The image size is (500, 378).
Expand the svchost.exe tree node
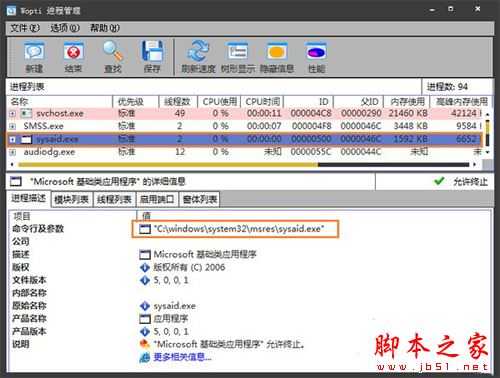pos(12,114)
